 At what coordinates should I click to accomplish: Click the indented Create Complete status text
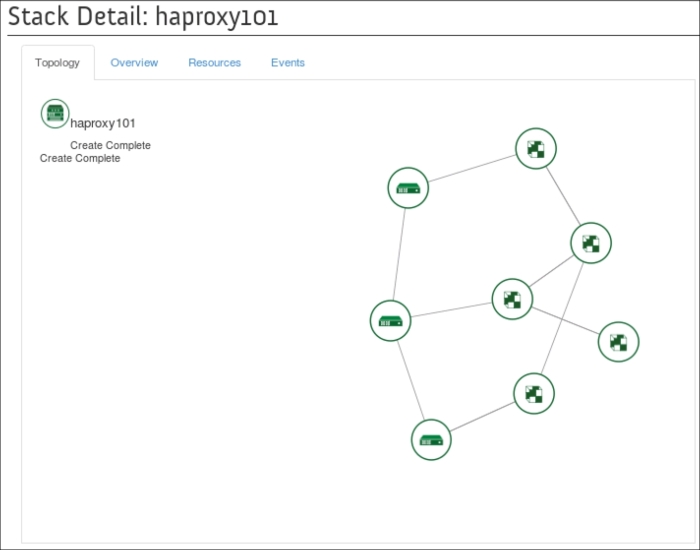pyautogui.click(x=110, y=146)
